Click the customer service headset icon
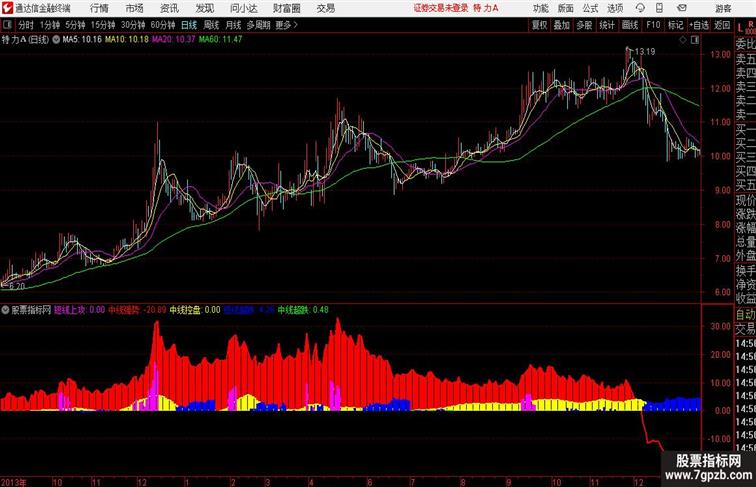 click(640, 8)
